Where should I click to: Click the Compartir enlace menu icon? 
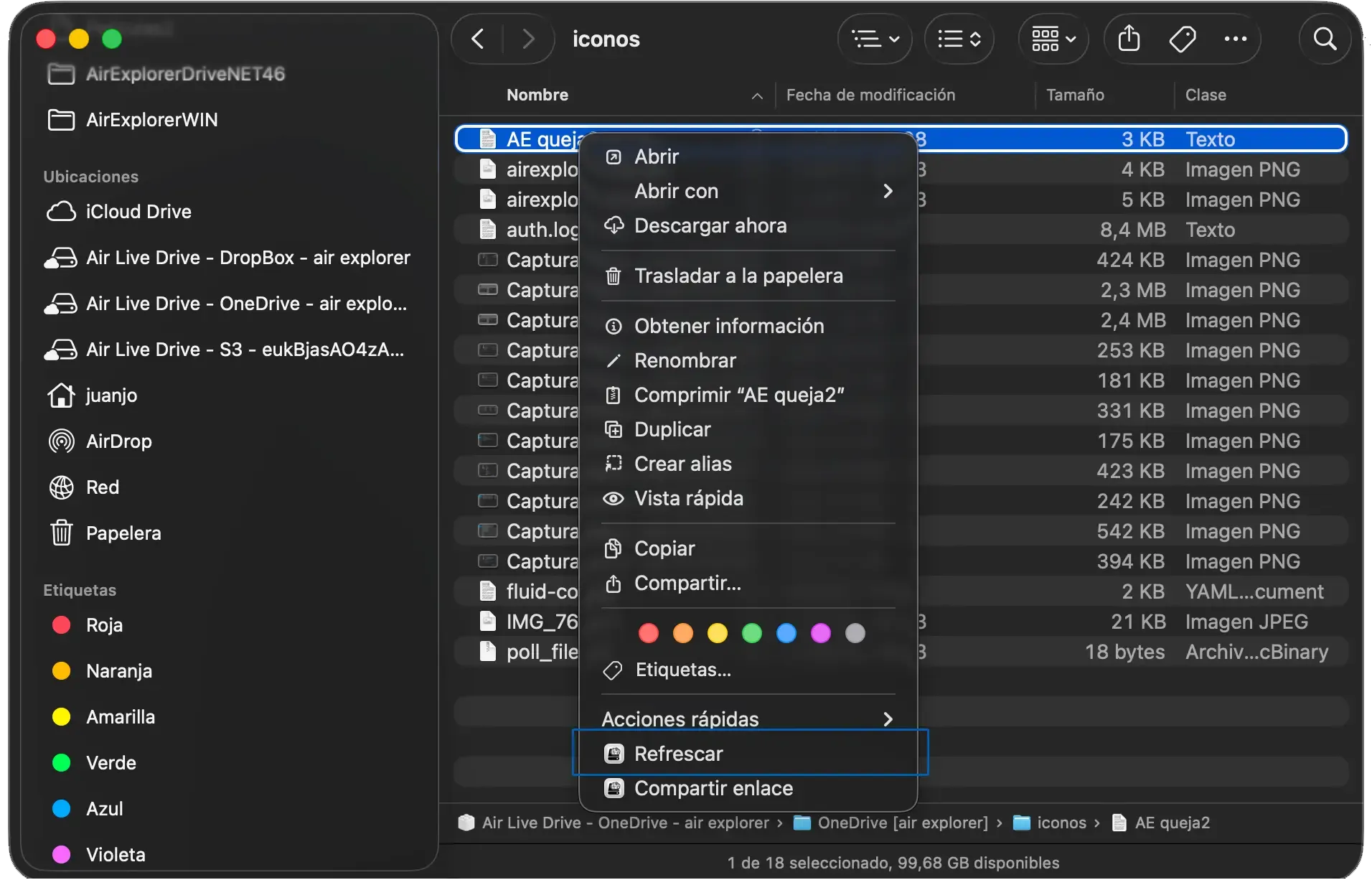[x=614, y=788]
